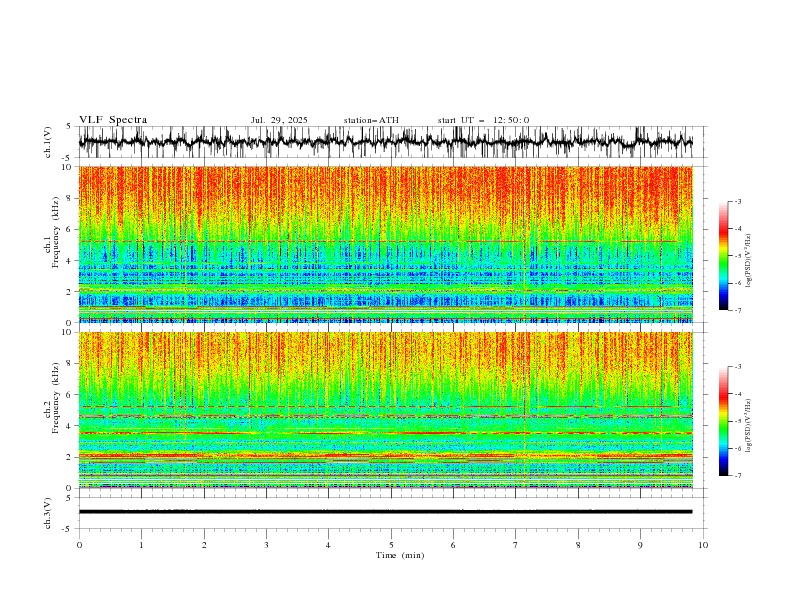
Task: Click time axis tick label "7"
Action: coord(516,545)
